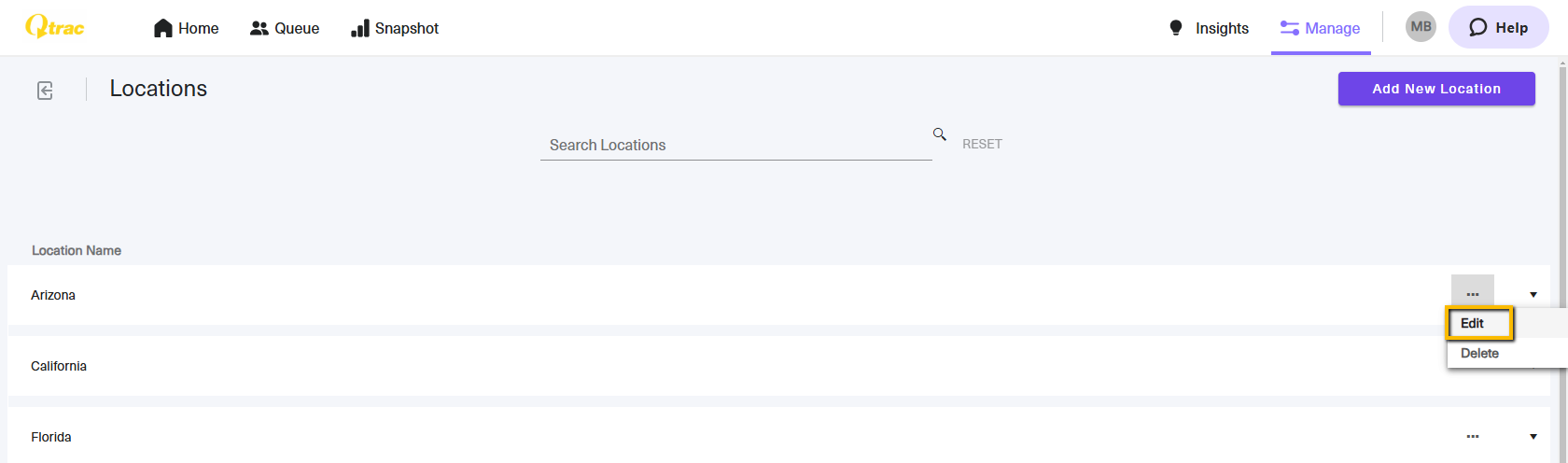Reset the location search
This screenshot has width=1568, height=463.
[982, 144]
